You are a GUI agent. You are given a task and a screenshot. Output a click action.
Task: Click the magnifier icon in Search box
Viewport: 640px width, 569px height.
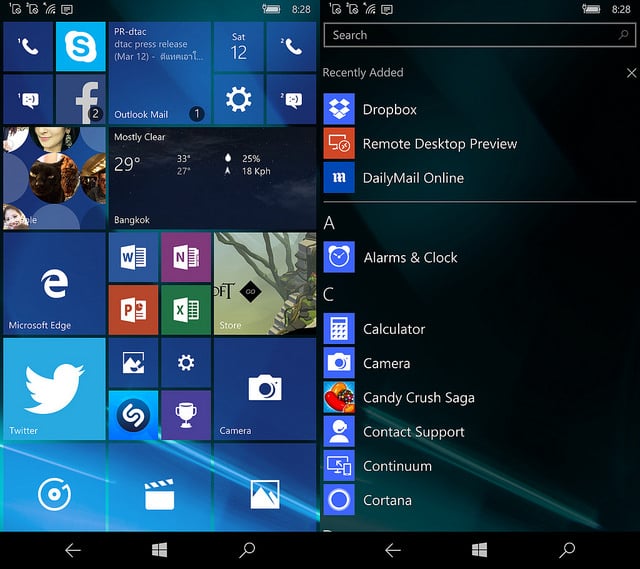coord(623,35)
